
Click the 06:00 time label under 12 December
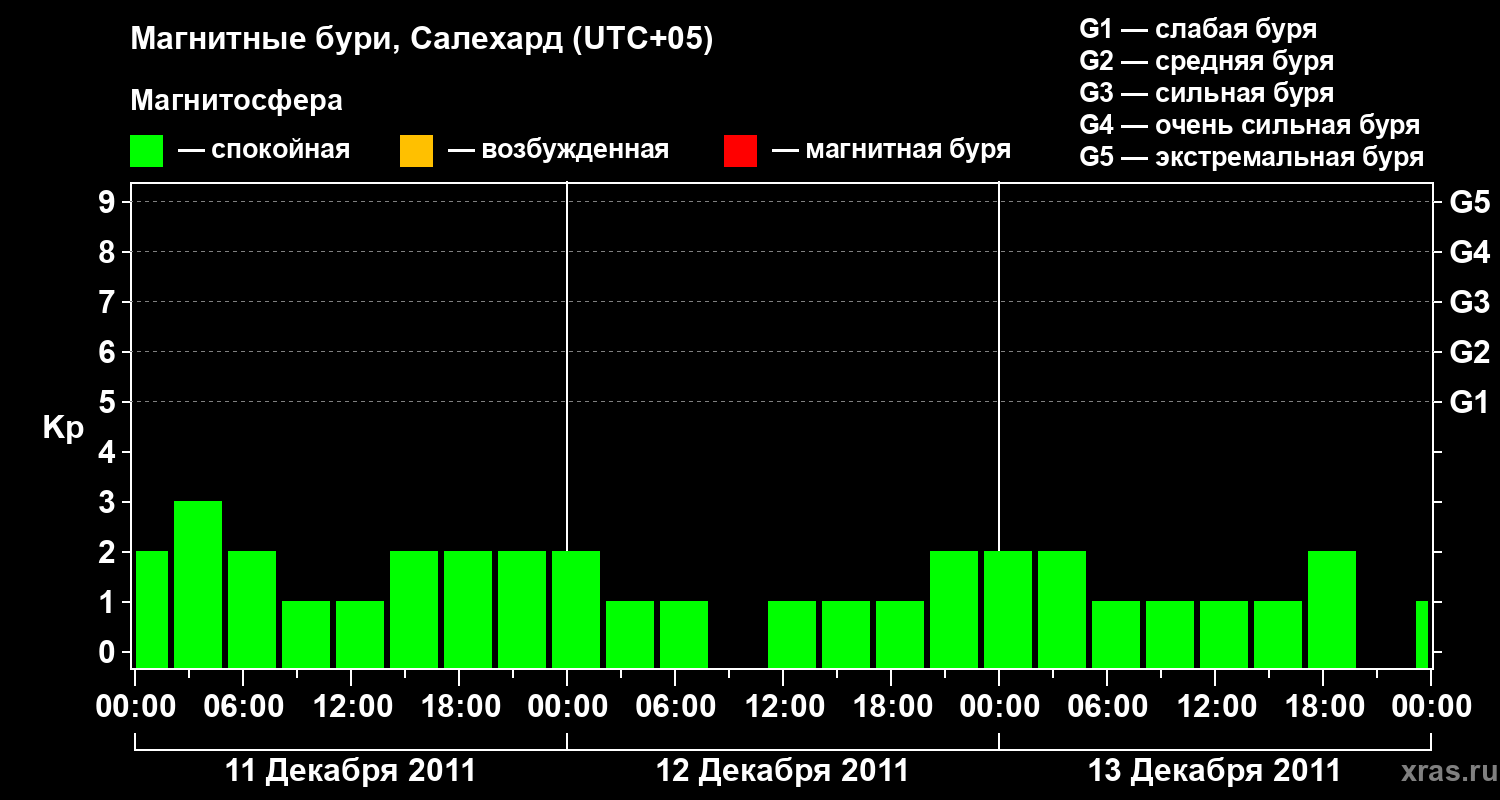(x=675, y=707)
